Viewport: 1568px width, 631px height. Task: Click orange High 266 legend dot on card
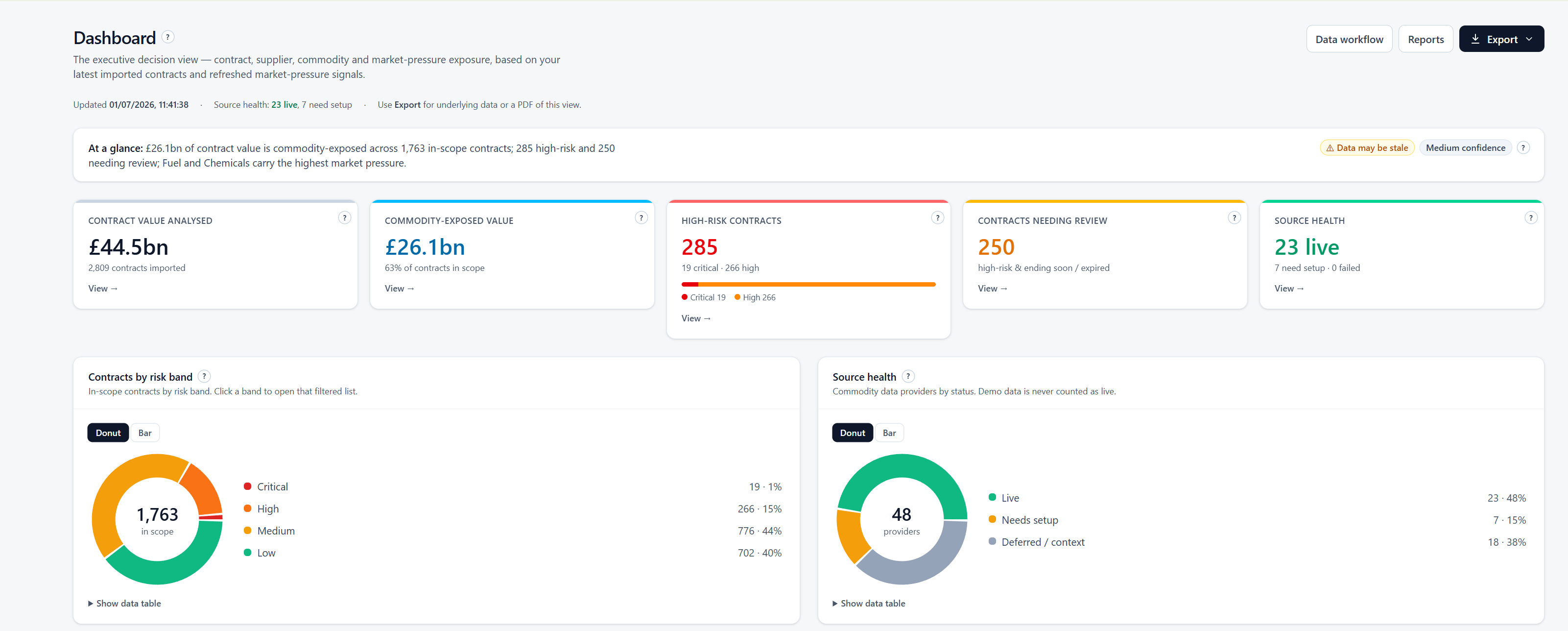[x=737, y=297]
